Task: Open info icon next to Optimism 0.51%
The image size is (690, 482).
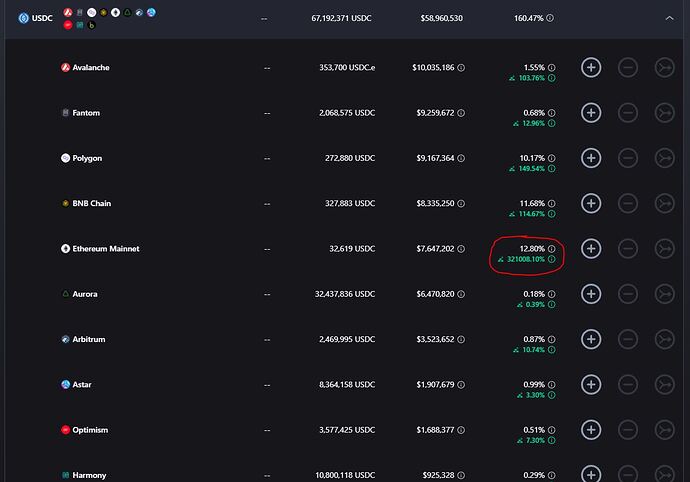Action: 551,430
